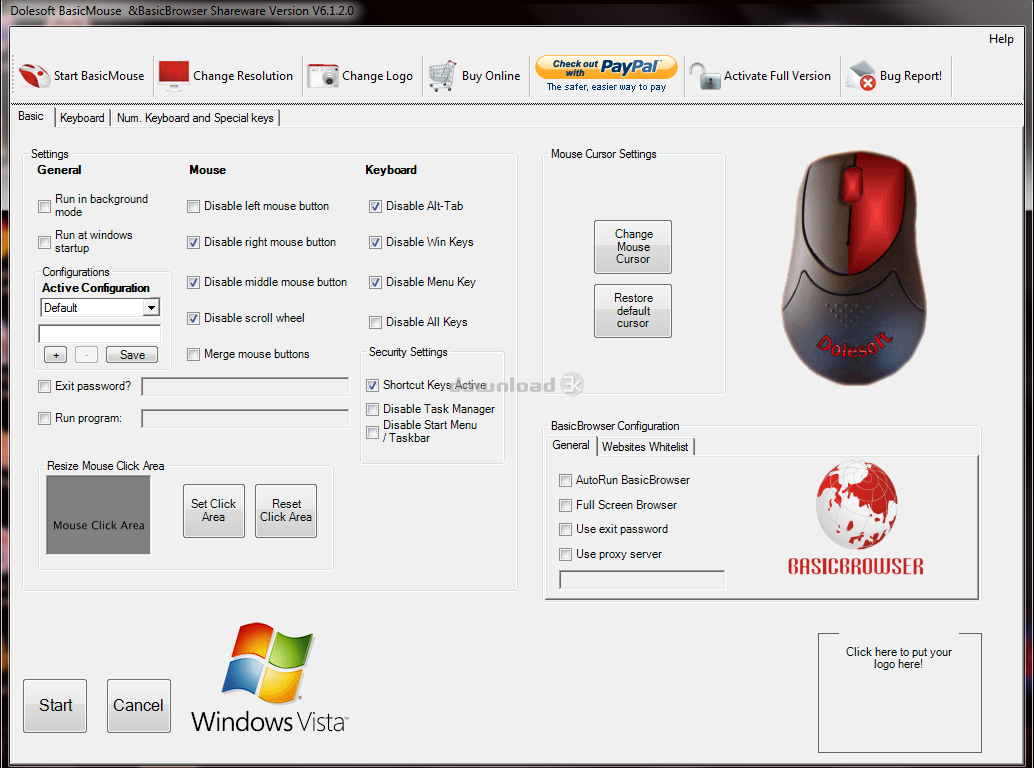Click the PayPal checkout badge
1034x768 pixels.
tap(606, 73)
